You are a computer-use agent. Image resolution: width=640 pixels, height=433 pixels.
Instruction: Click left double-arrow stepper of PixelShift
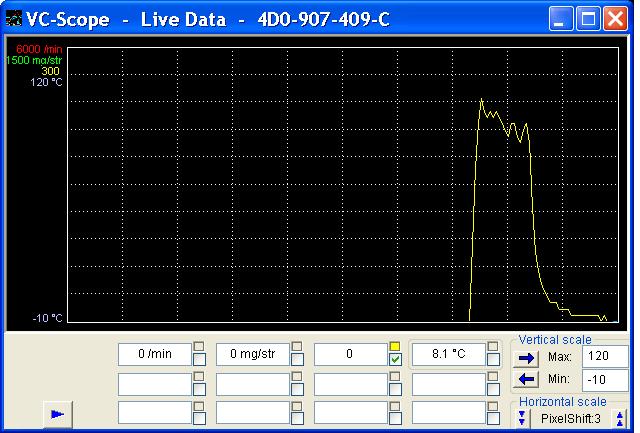(521, 416)
